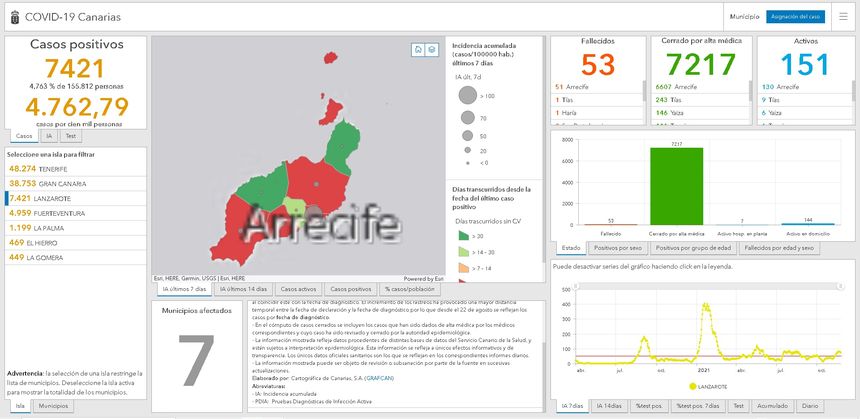The width and height of the screenshot is (860, 419).
Task: Click the Canarias coat of arms logo
Action: pyautogui.click(x=13, y=17)
